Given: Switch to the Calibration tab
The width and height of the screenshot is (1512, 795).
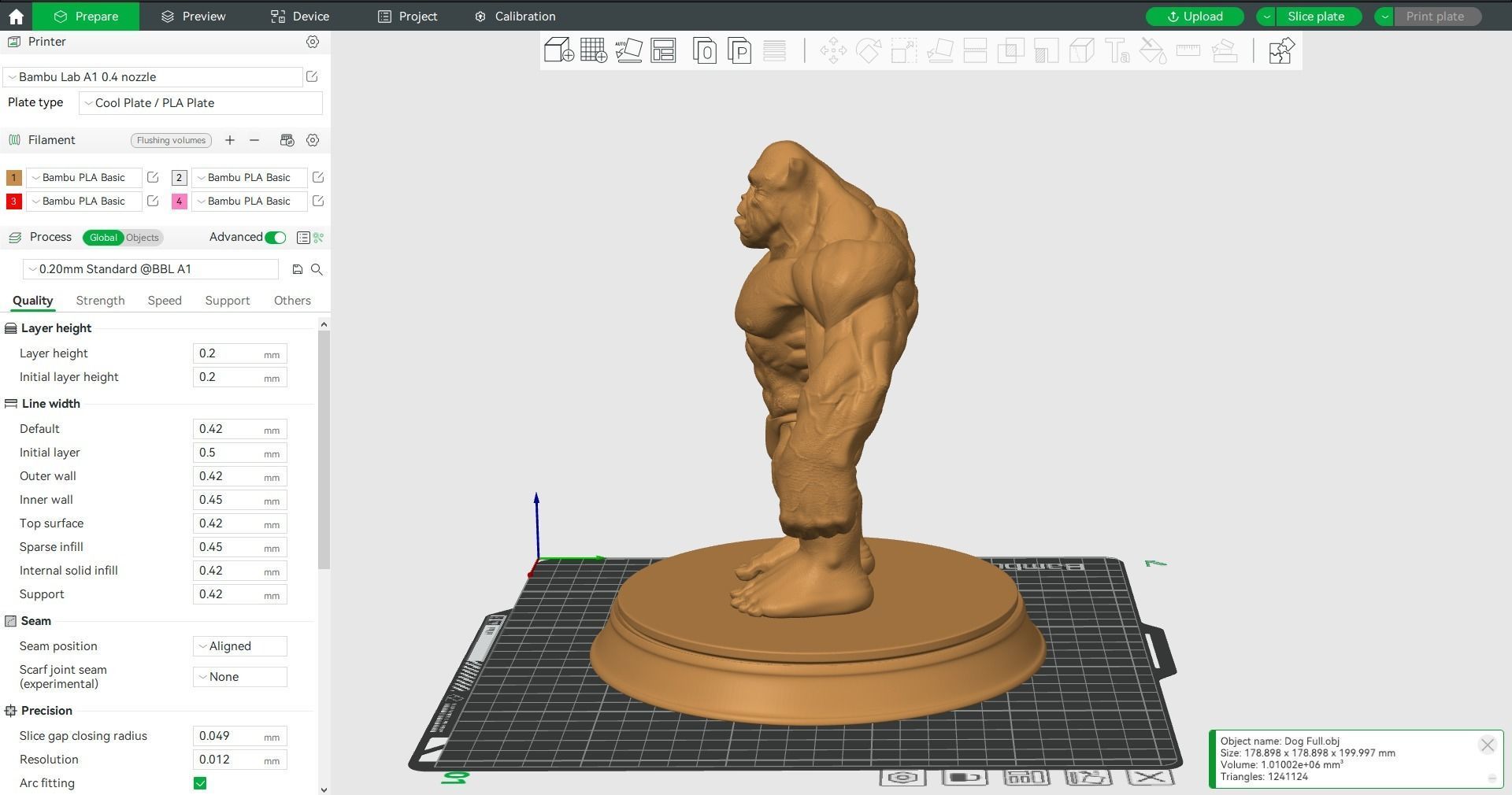Looking at the screenshot, I should point(516,17).
